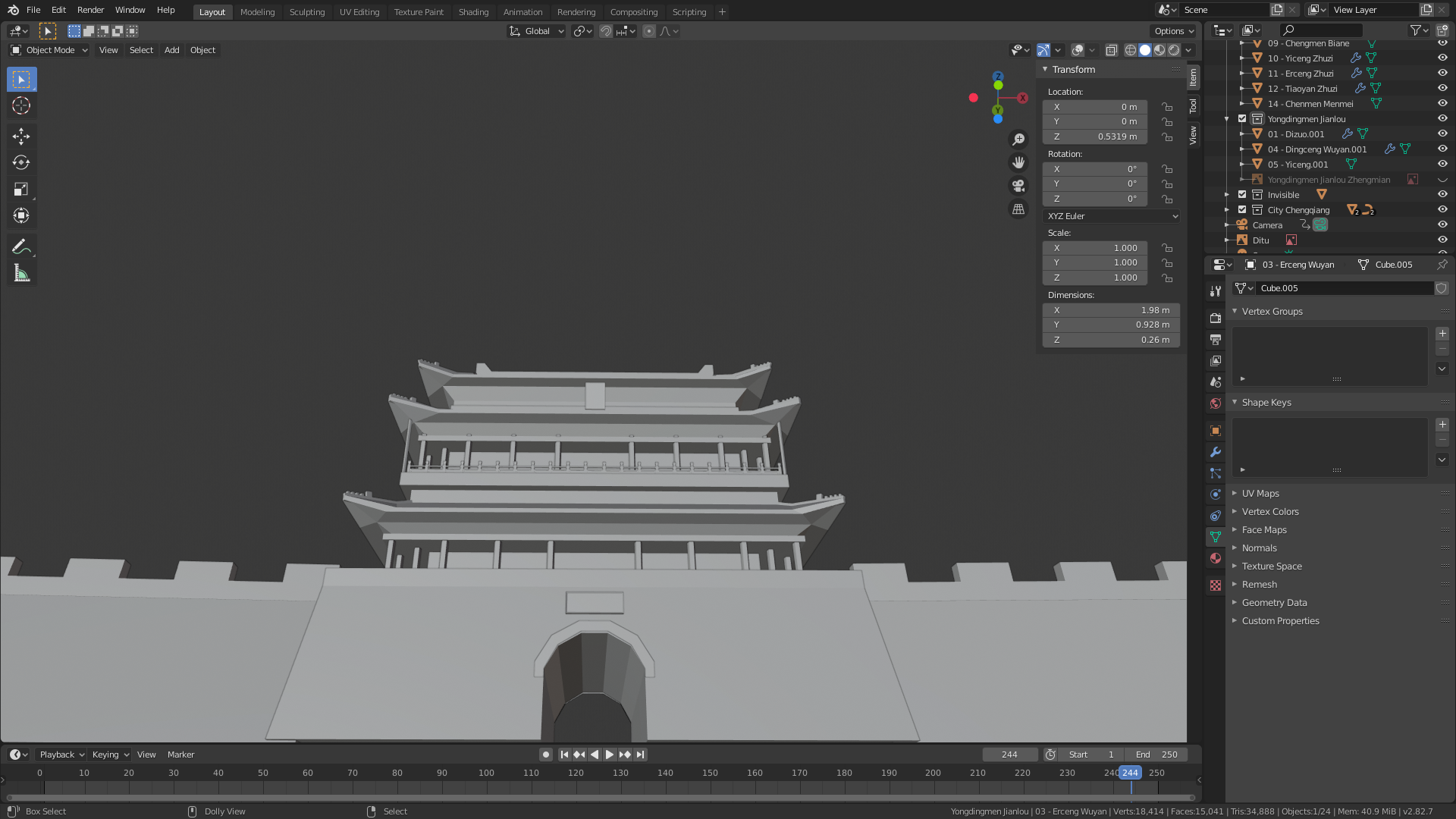Select the Measure tool
The height and width of the screenshot is (819, 1456).
coord(21,272)
